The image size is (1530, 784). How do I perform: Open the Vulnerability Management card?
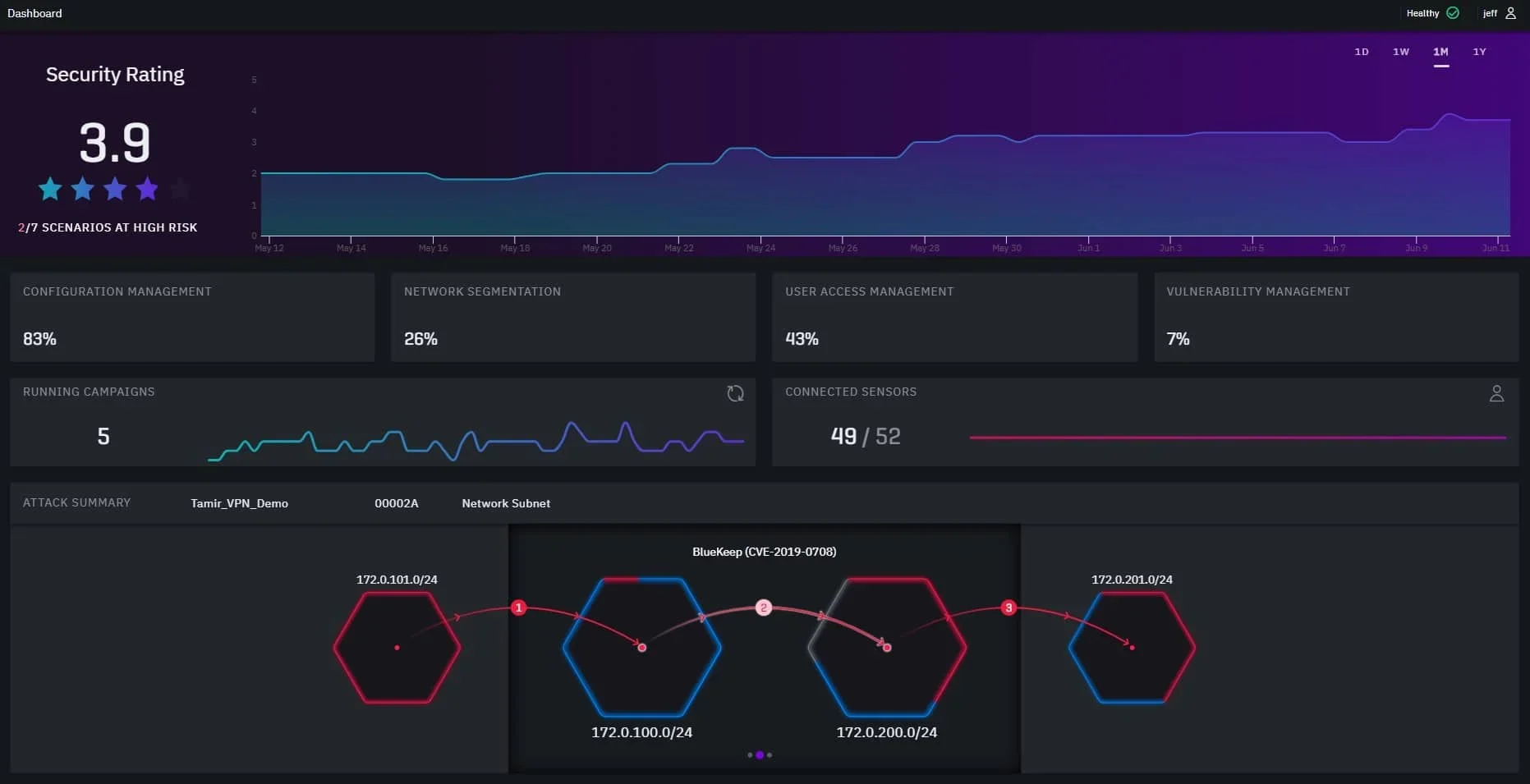coord(1336,317)
